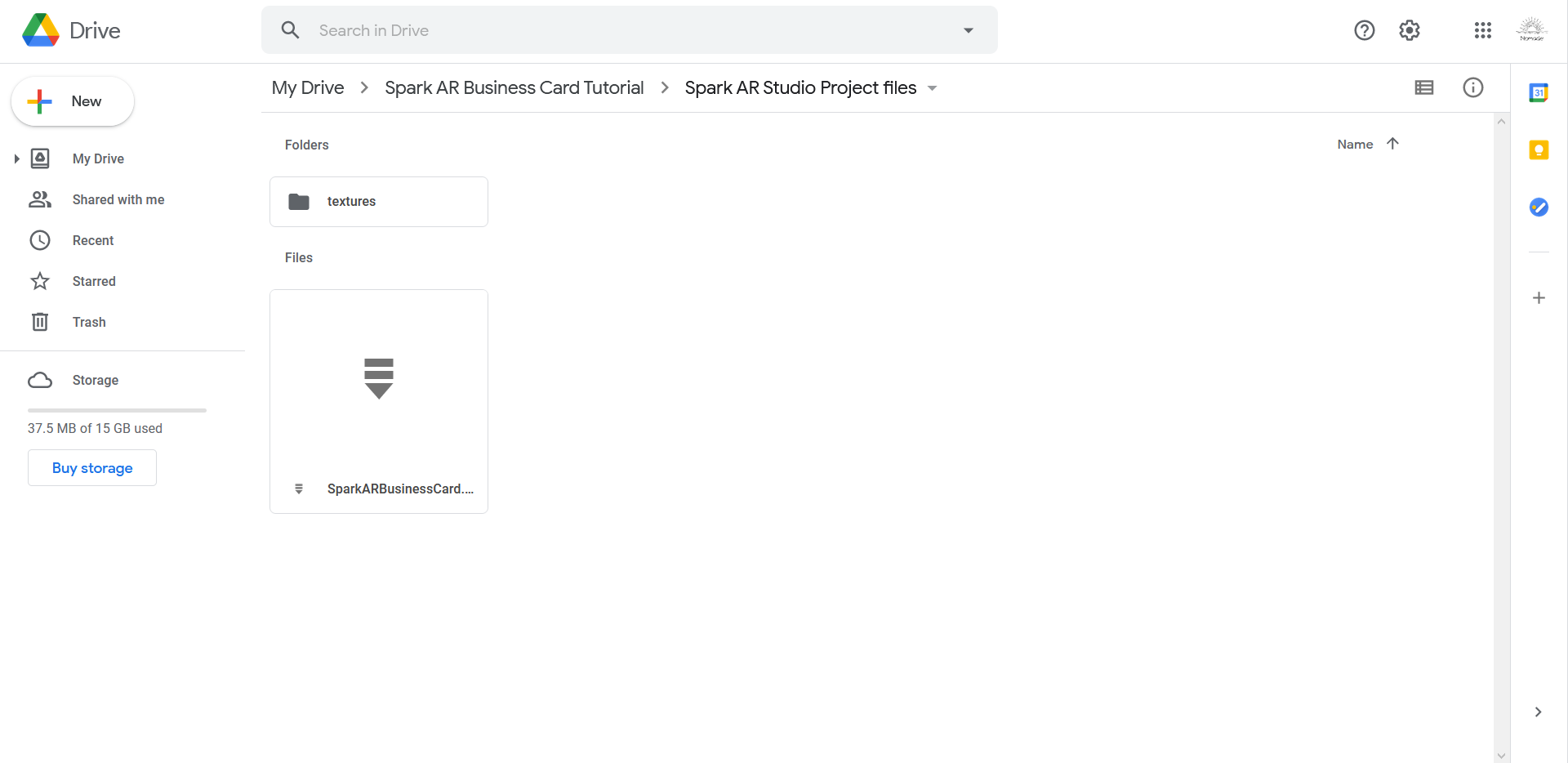Viewport: 1568px width, 763px height.
Task: Expand the My Drive tree arrow
Action: pos(16,158)
